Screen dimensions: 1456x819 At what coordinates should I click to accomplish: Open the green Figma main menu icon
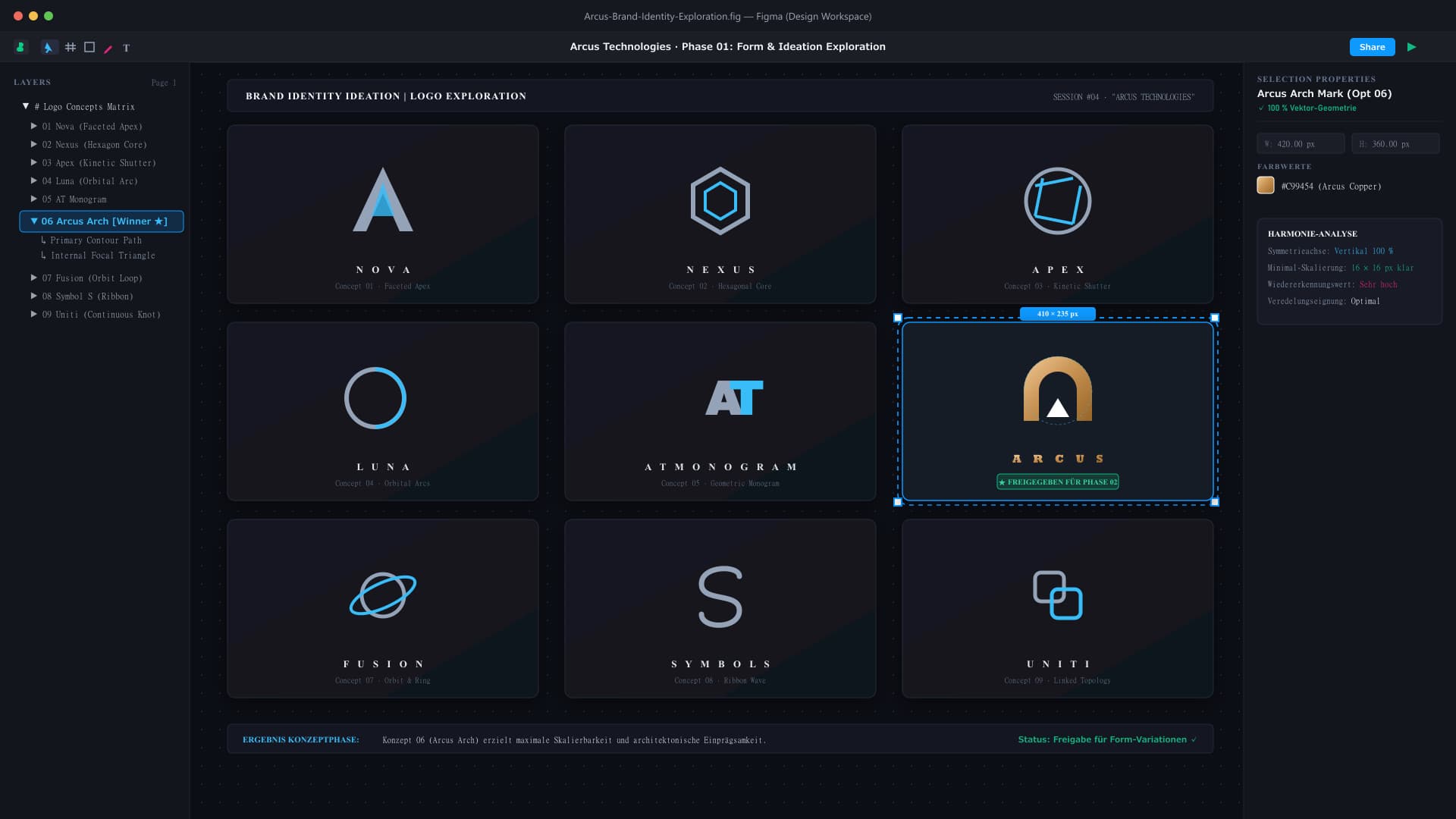(x=20, y=47)
